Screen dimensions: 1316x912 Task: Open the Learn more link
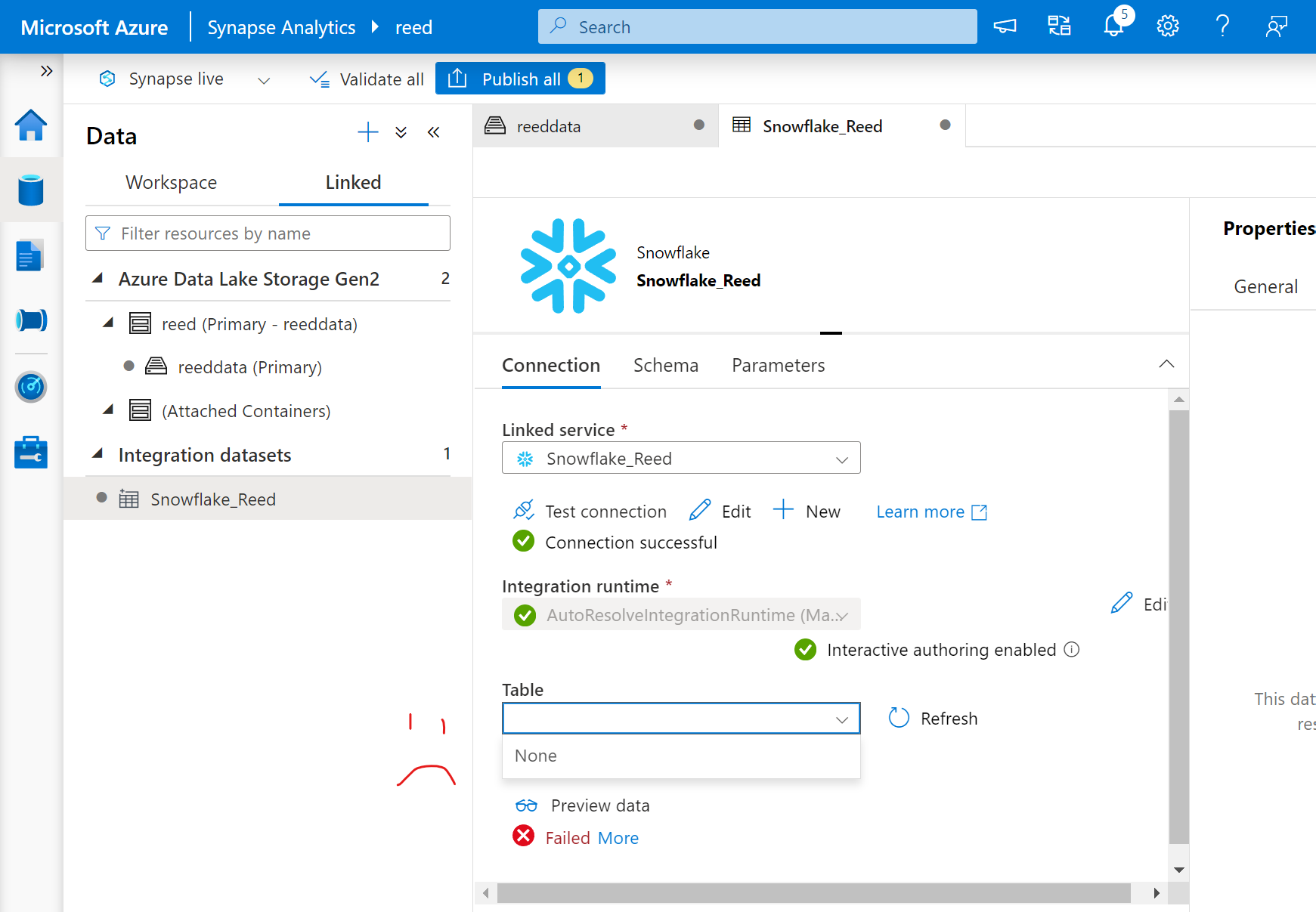920,512
